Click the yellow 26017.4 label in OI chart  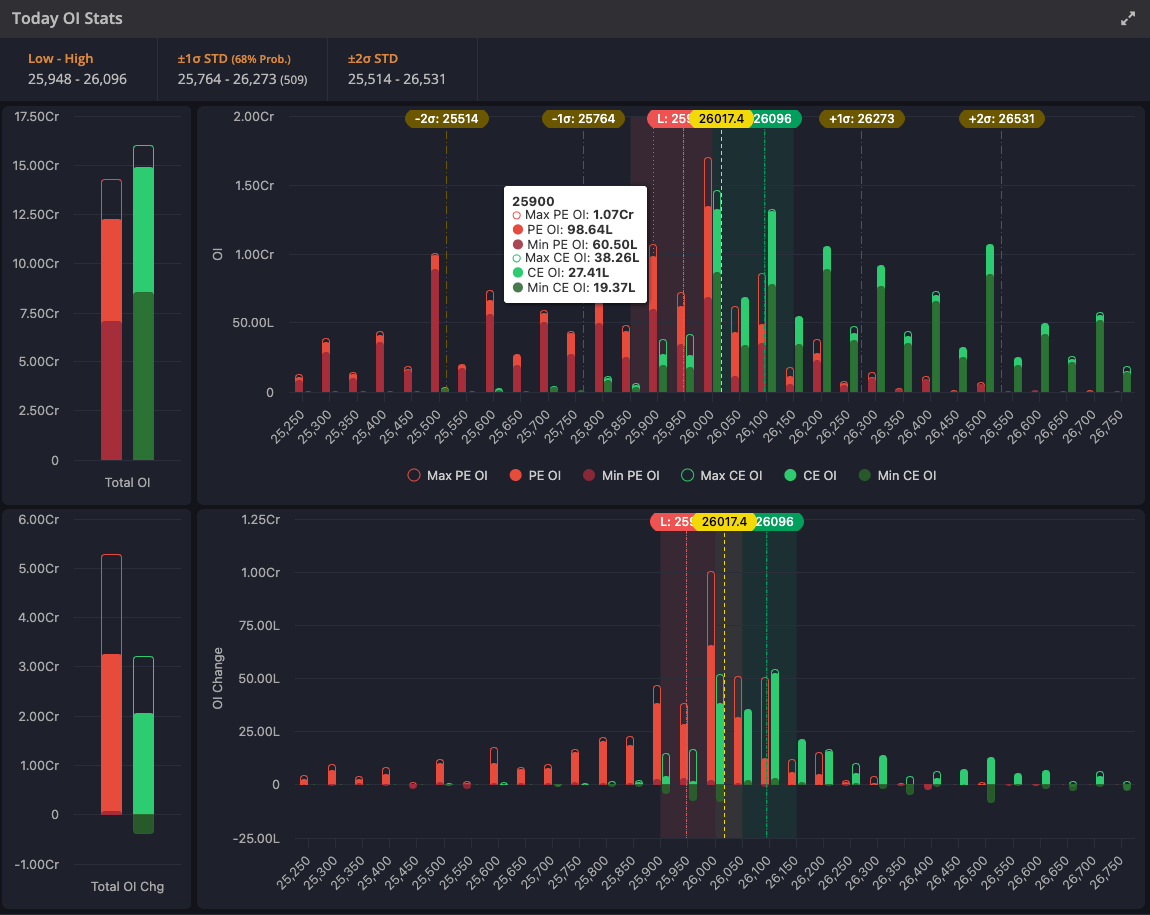tap(721, 119)
